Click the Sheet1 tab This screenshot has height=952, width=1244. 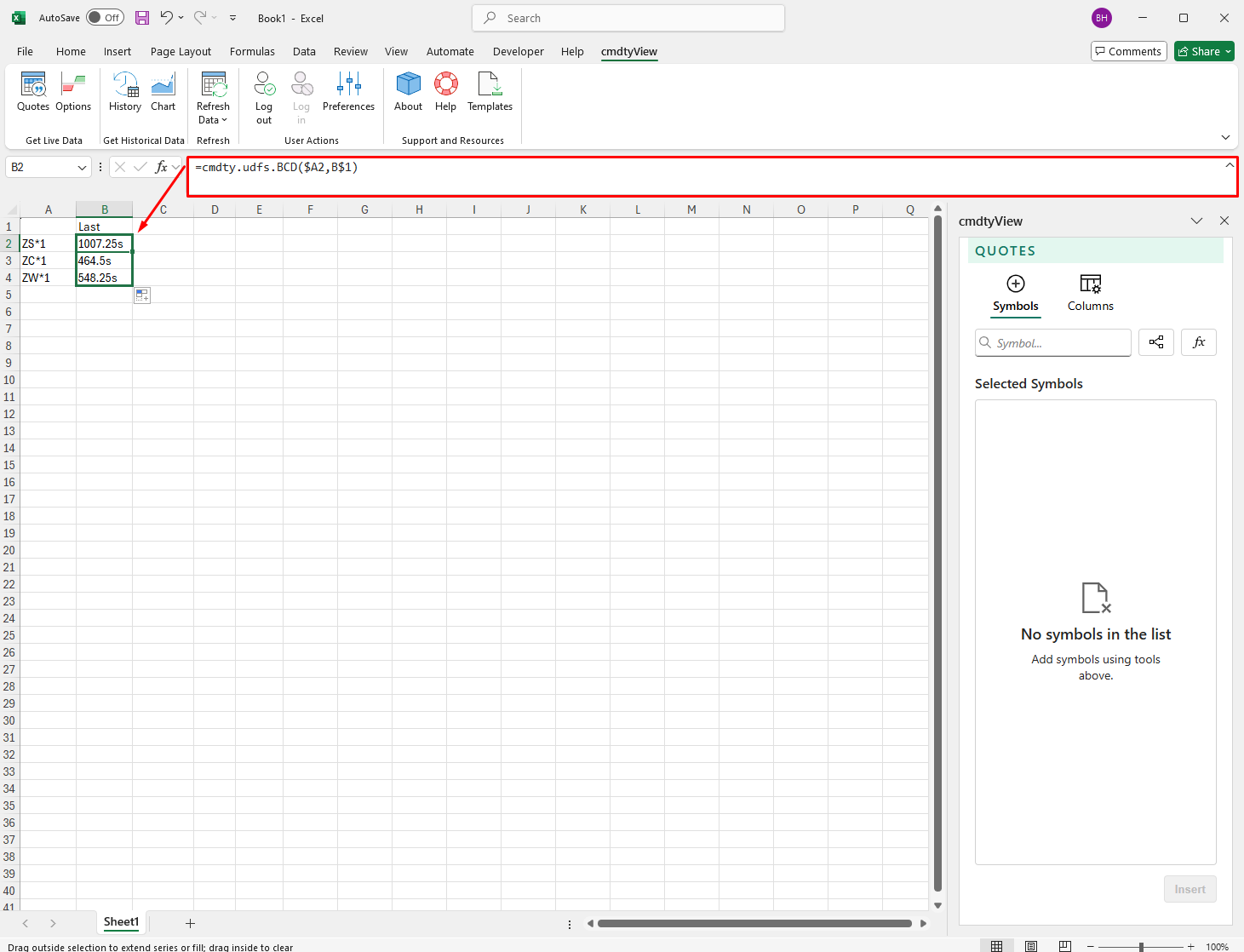(x=121, y=922)
